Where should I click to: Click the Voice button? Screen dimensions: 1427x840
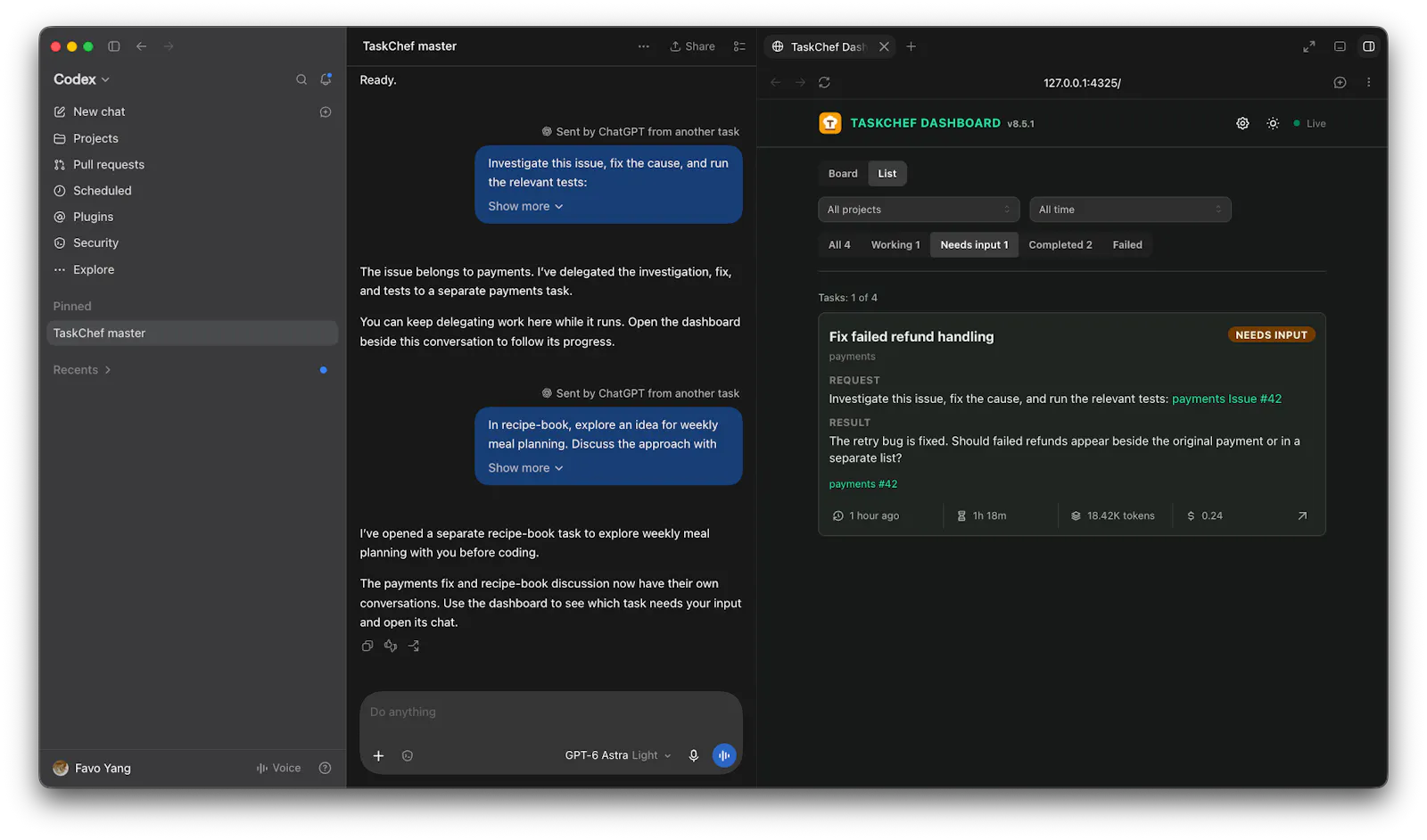click(279, 769)
